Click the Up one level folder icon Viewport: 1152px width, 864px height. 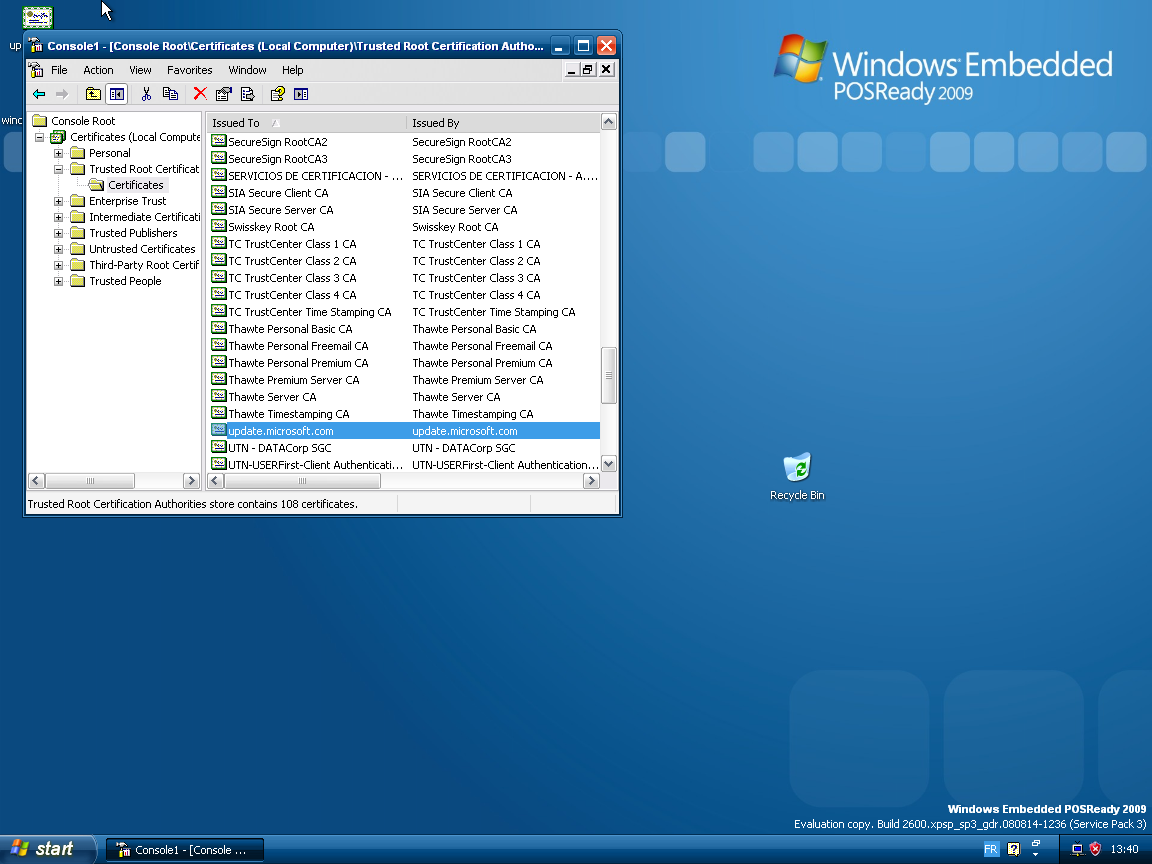[x=93, y=94]
